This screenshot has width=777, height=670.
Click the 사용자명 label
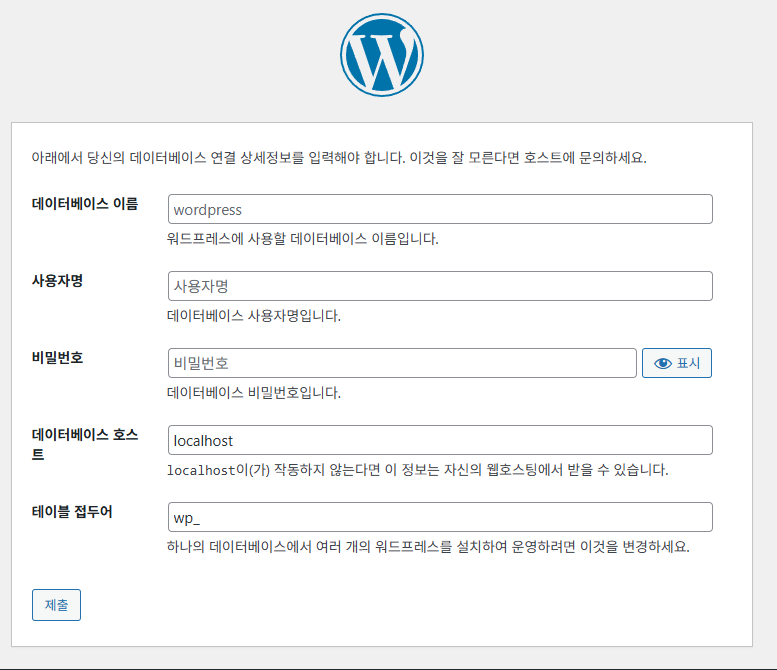(57, 280)
